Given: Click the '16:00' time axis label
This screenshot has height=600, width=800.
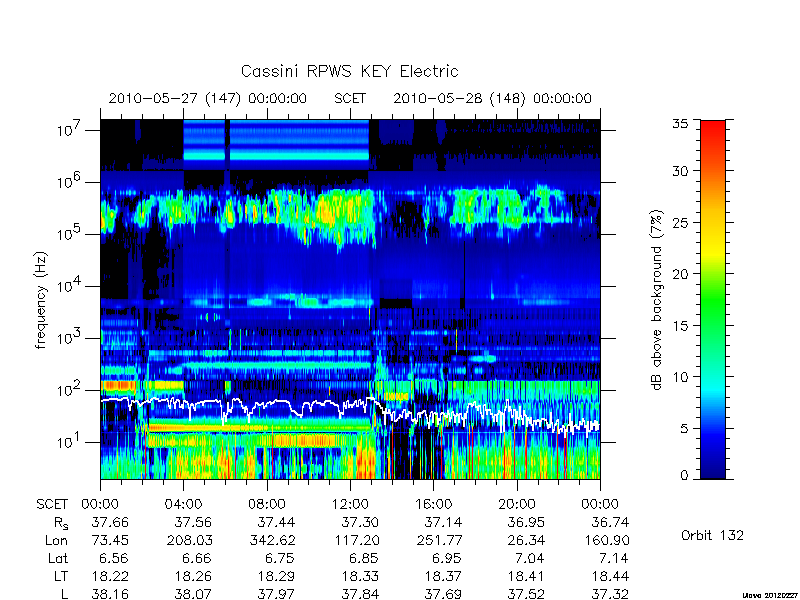Looking at the screenshot, I should (433, 504).
